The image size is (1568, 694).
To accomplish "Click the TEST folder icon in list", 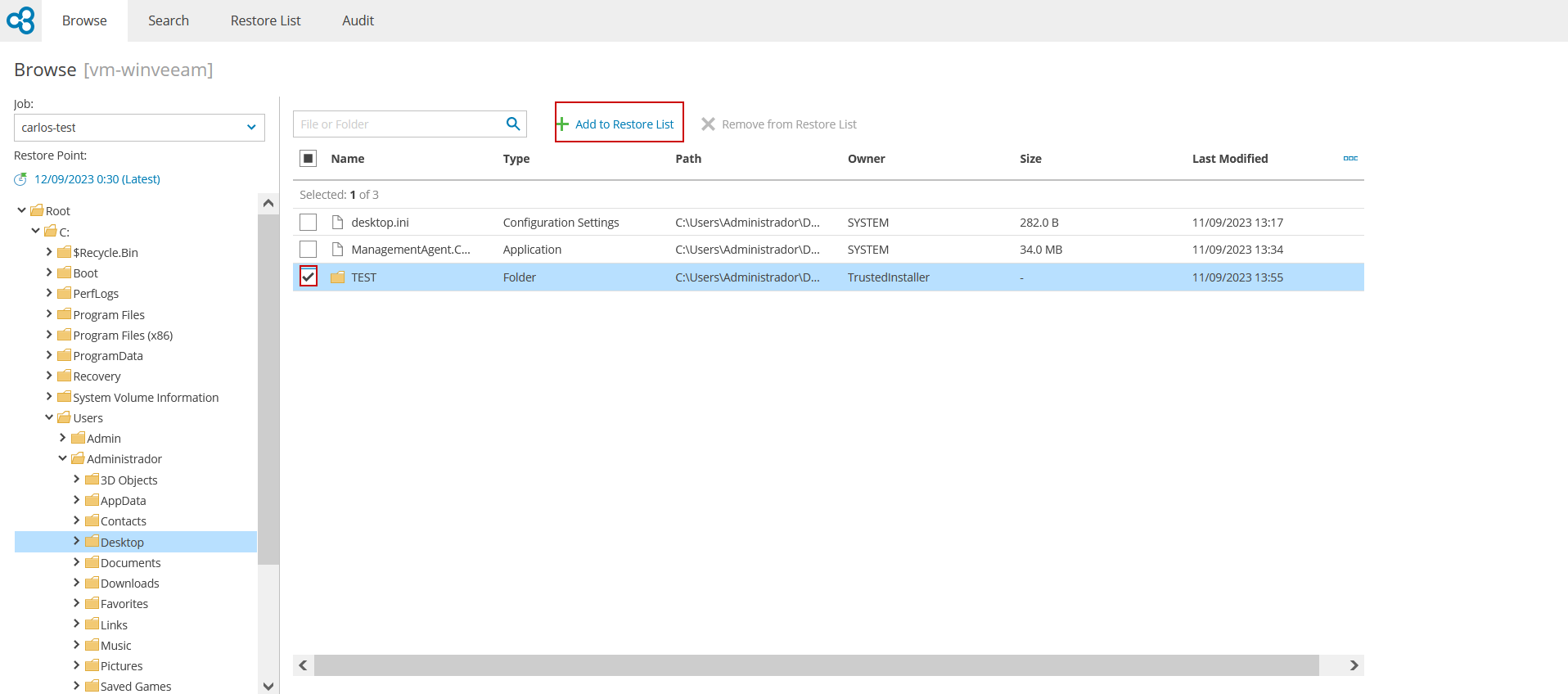I will [337, 277].
